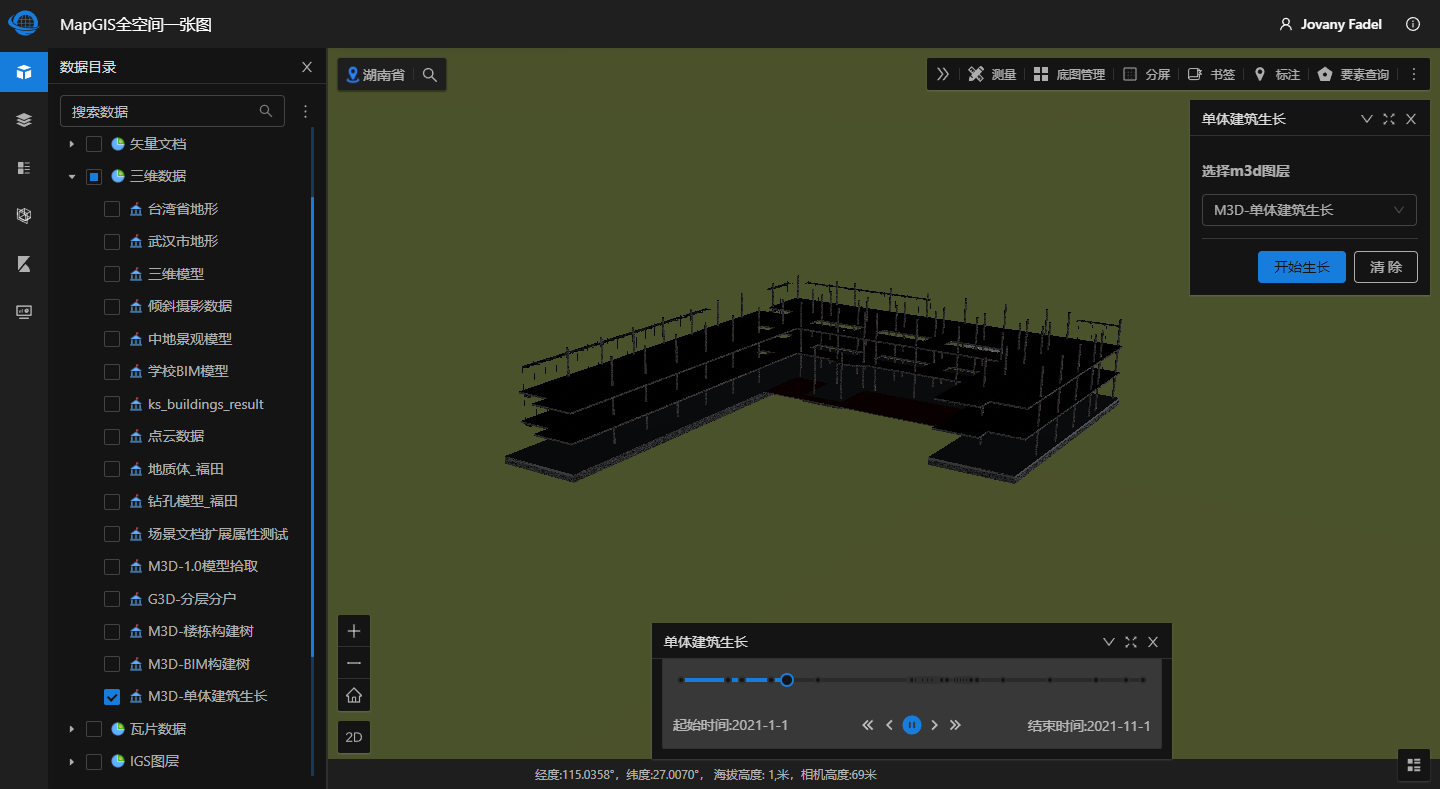The height and width of the screenshot is (789, 1440).
Task: Open the data catalog cube icon in sidebar
Action: [24, 72]
